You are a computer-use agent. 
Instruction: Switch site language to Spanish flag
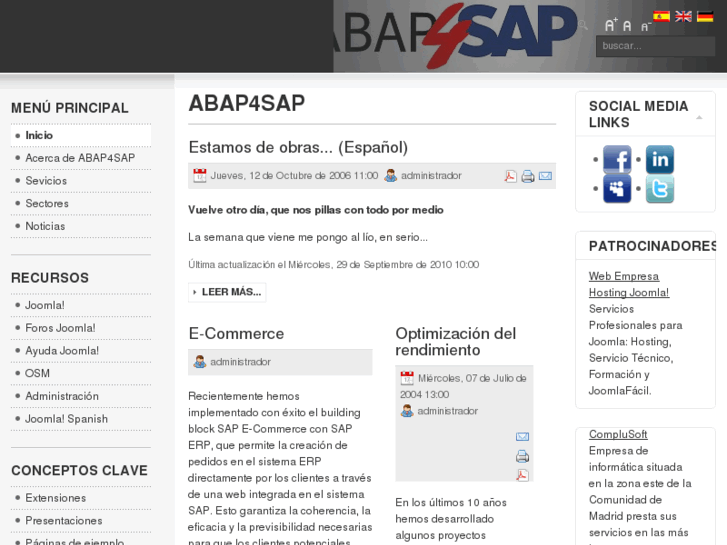tap(661, 17)
